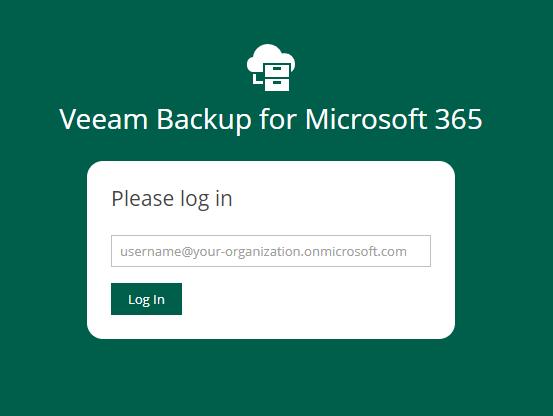Click the "Please log in" heading
Viewport: 553px width, 416px height.
tap(172, 199)
